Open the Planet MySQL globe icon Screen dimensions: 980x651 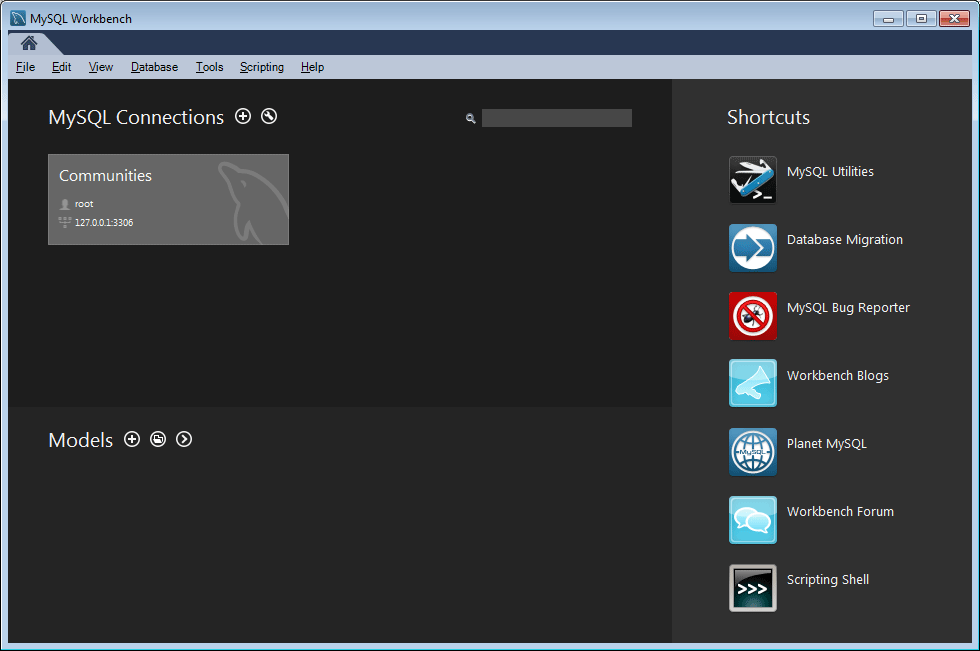(x=752, y=452)
